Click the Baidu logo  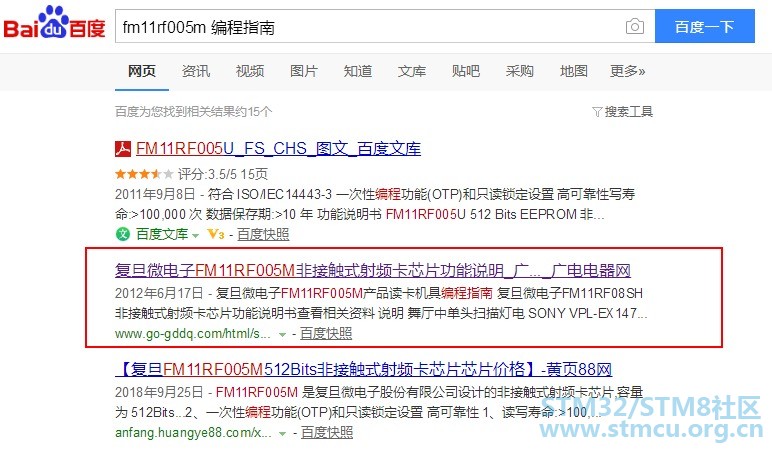point(54,23)
